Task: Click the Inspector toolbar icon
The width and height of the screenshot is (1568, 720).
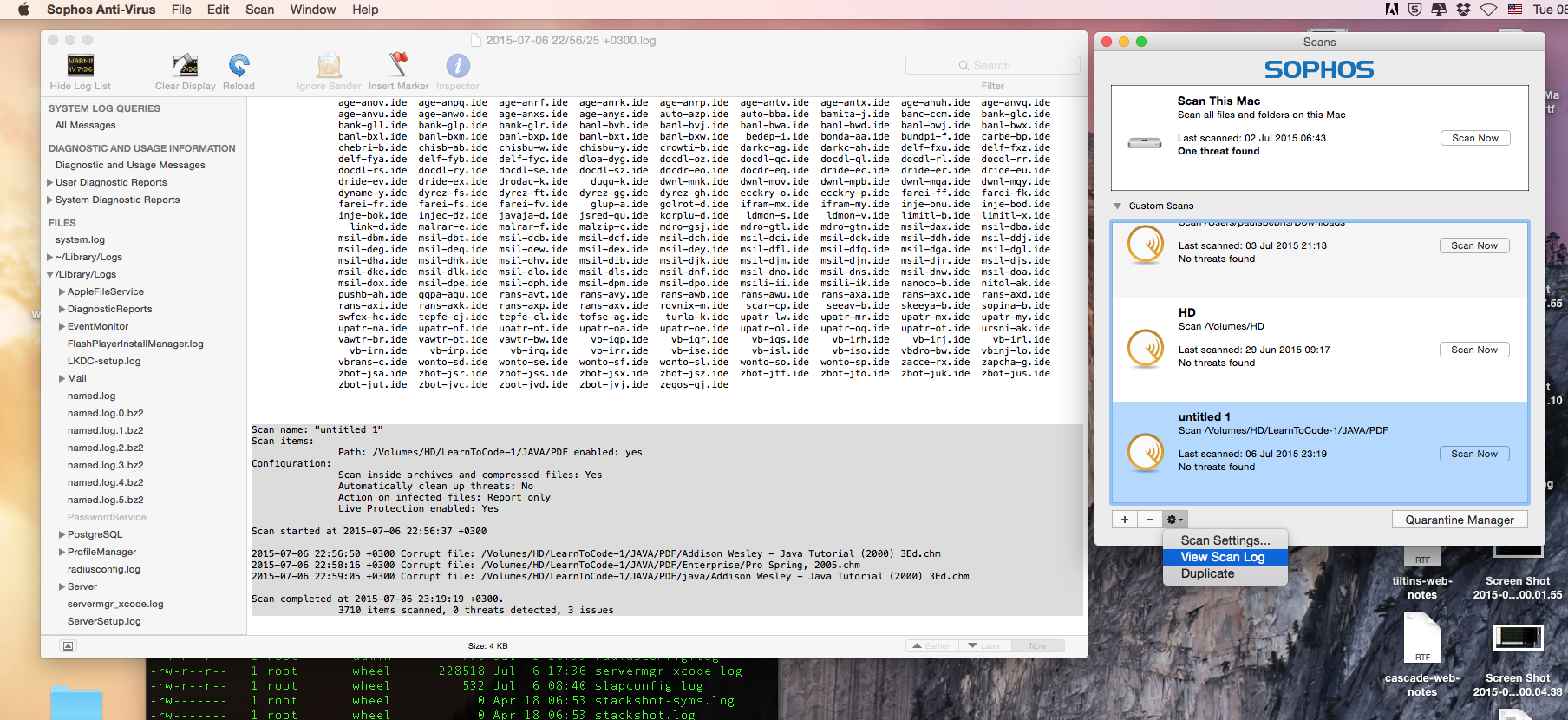Action: click(458, 66)
